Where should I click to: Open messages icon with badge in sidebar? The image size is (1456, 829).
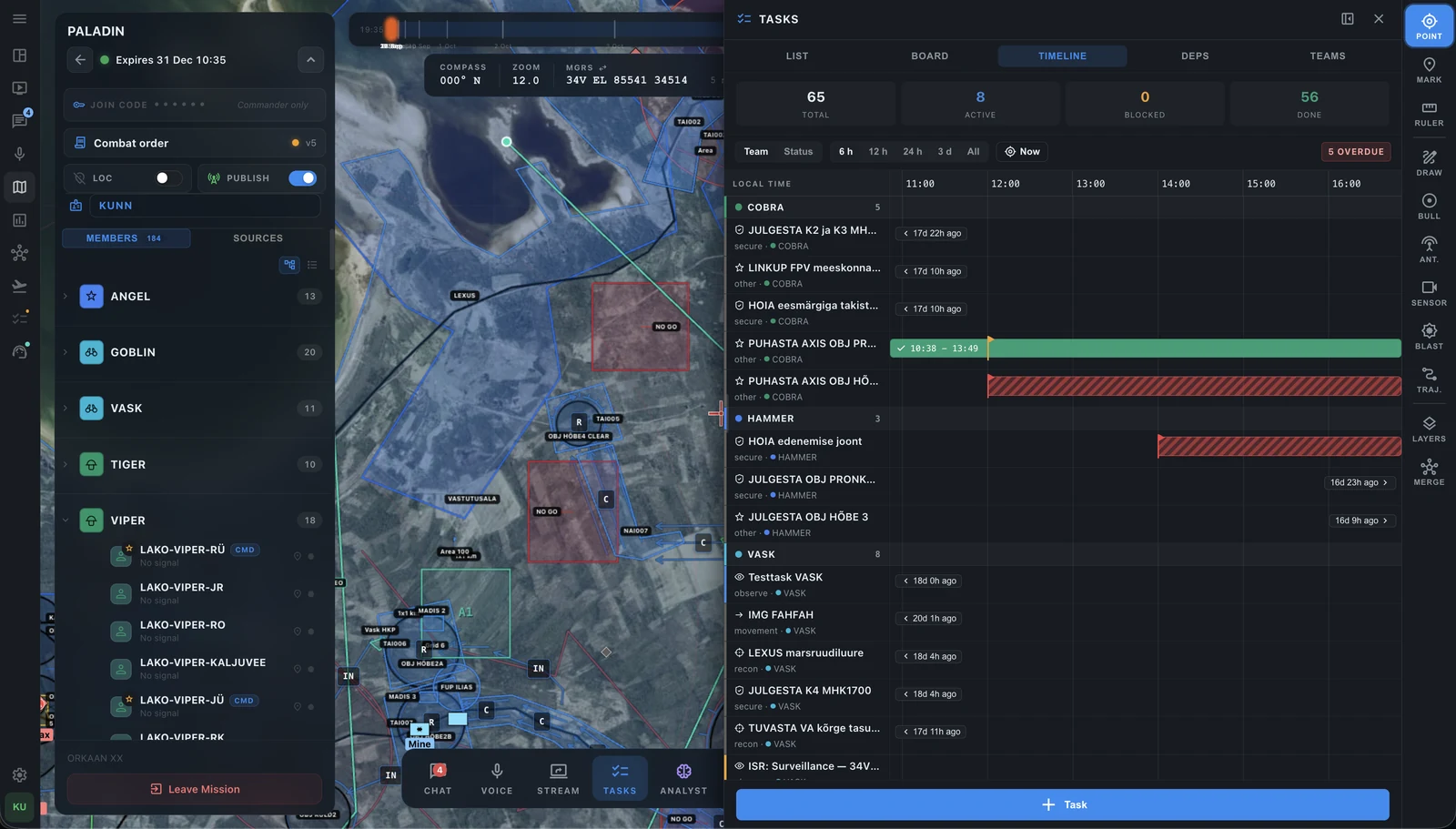coord(19,121)
